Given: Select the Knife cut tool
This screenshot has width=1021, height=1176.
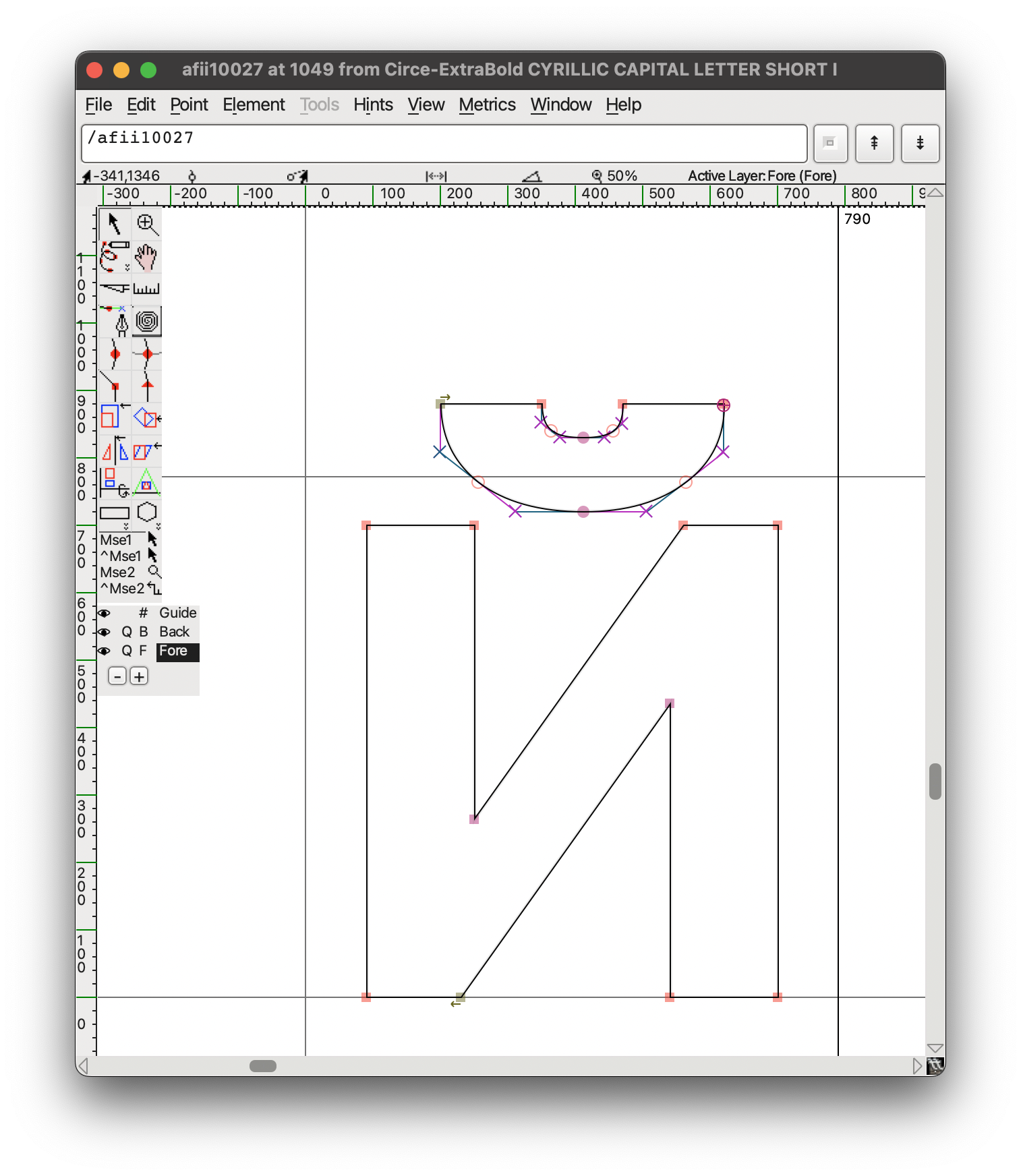Looking at the screenshot, I should point(113,289).
